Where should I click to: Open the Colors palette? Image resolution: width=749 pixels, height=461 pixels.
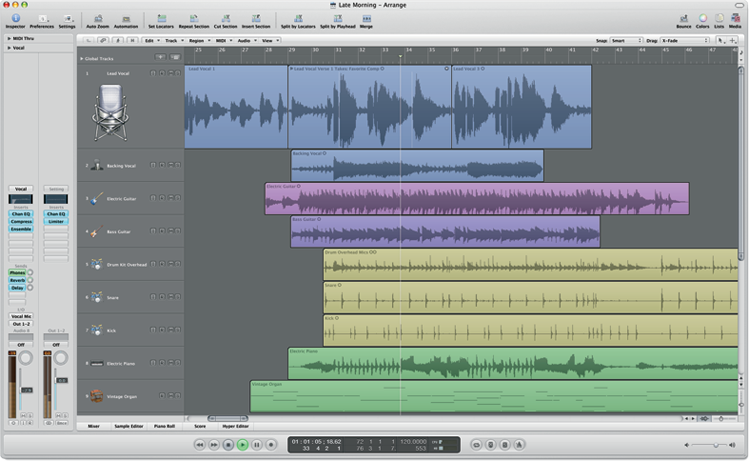[x=703, y=19]
